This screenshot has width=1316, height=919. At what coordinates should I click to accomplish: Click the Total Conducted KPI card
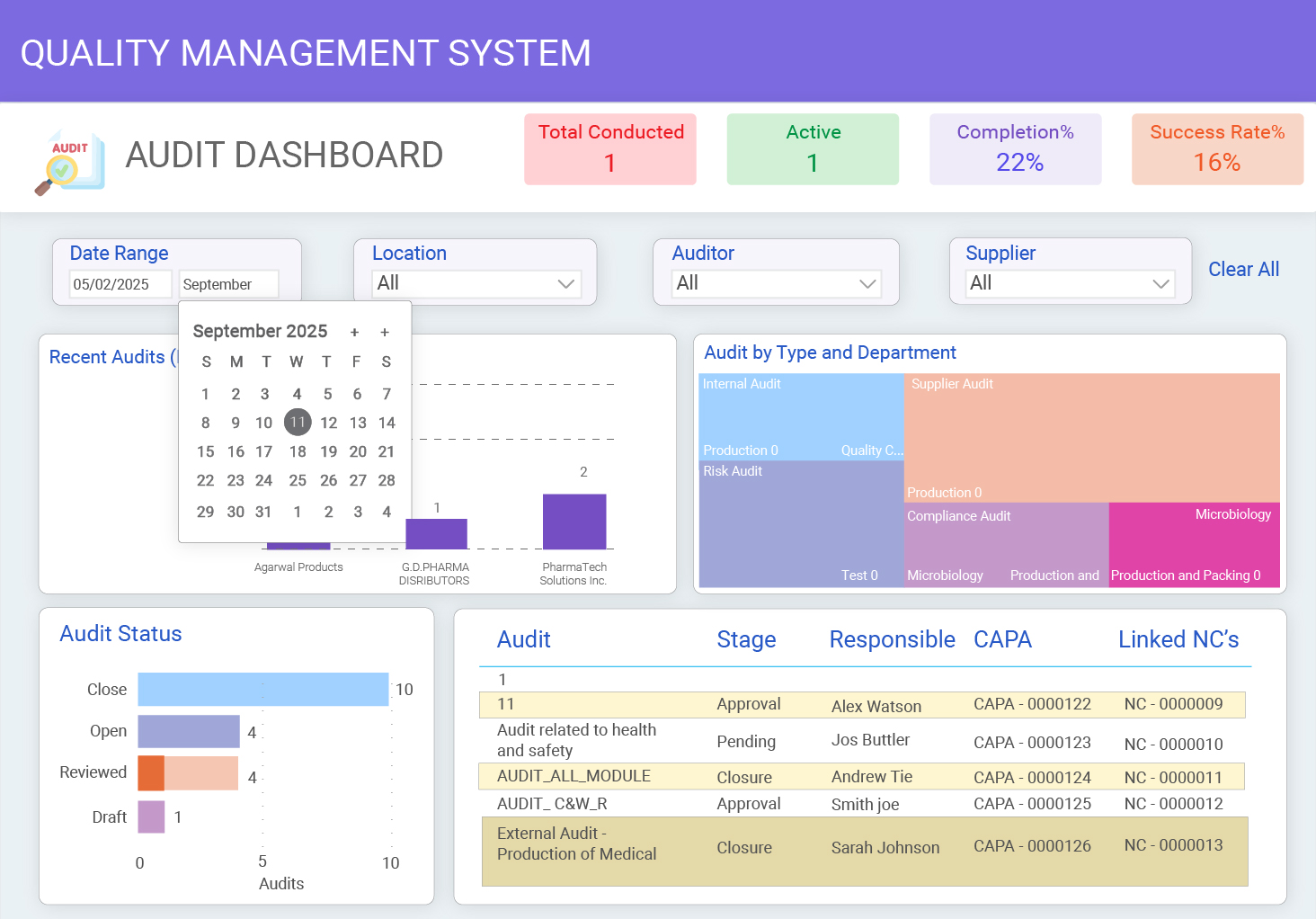[x=610, y=148]
